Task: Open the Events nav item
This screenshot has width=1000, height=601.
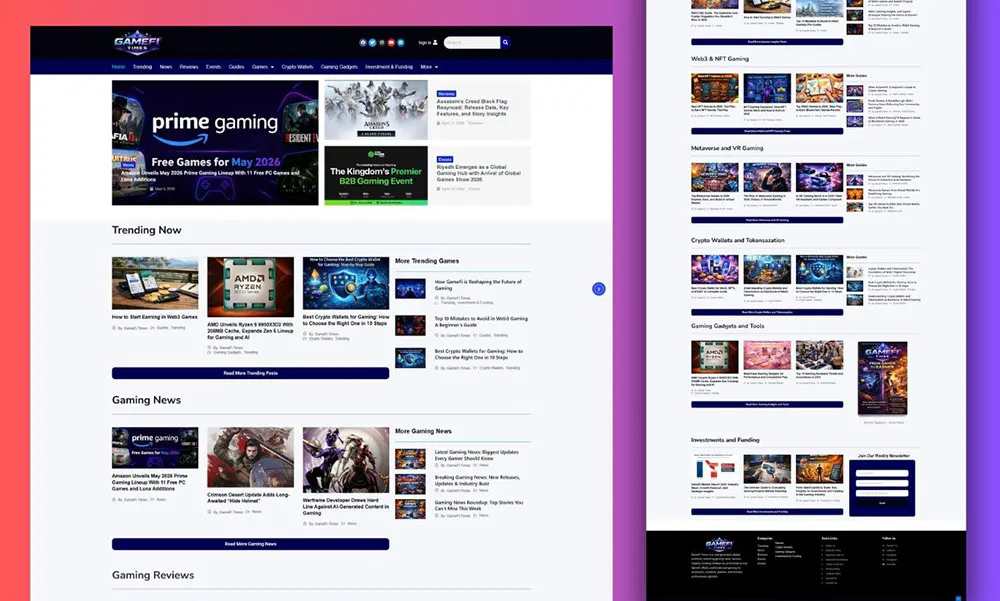Action: pyautogui.click(x=214, y=67)
